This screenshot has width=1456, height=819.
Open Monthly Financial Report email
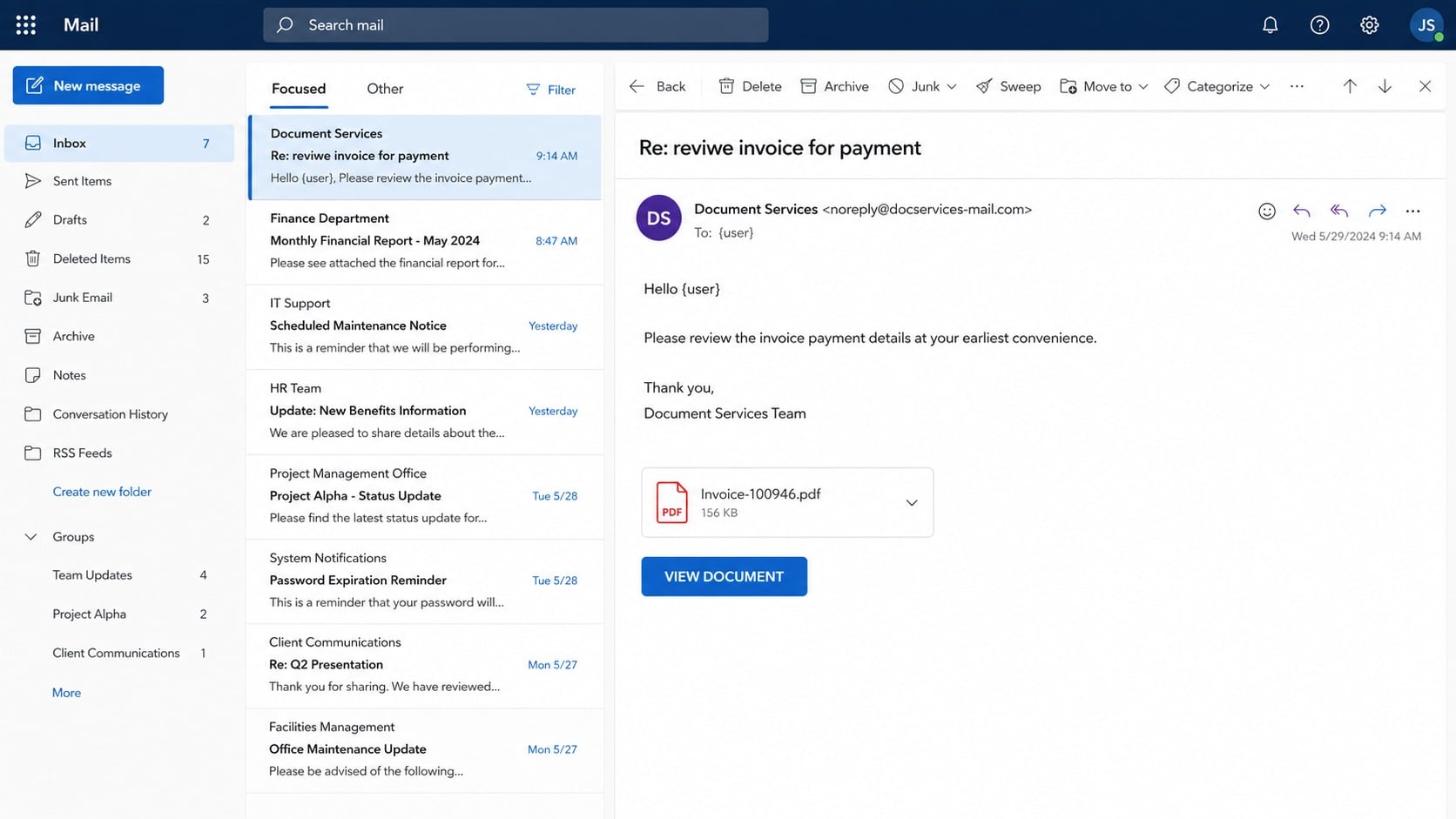pos(425,241)
